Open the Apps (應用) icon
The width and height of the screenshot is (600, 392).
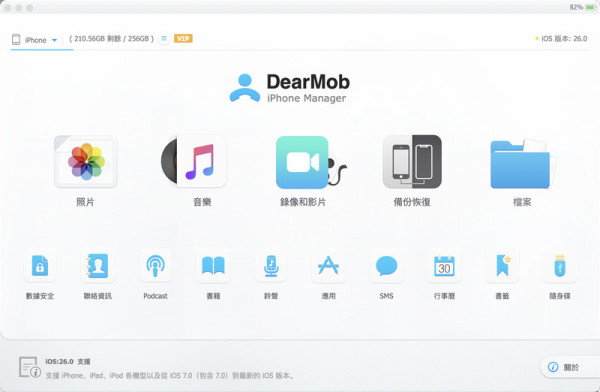pyautogui.click(x=329, y=265)
